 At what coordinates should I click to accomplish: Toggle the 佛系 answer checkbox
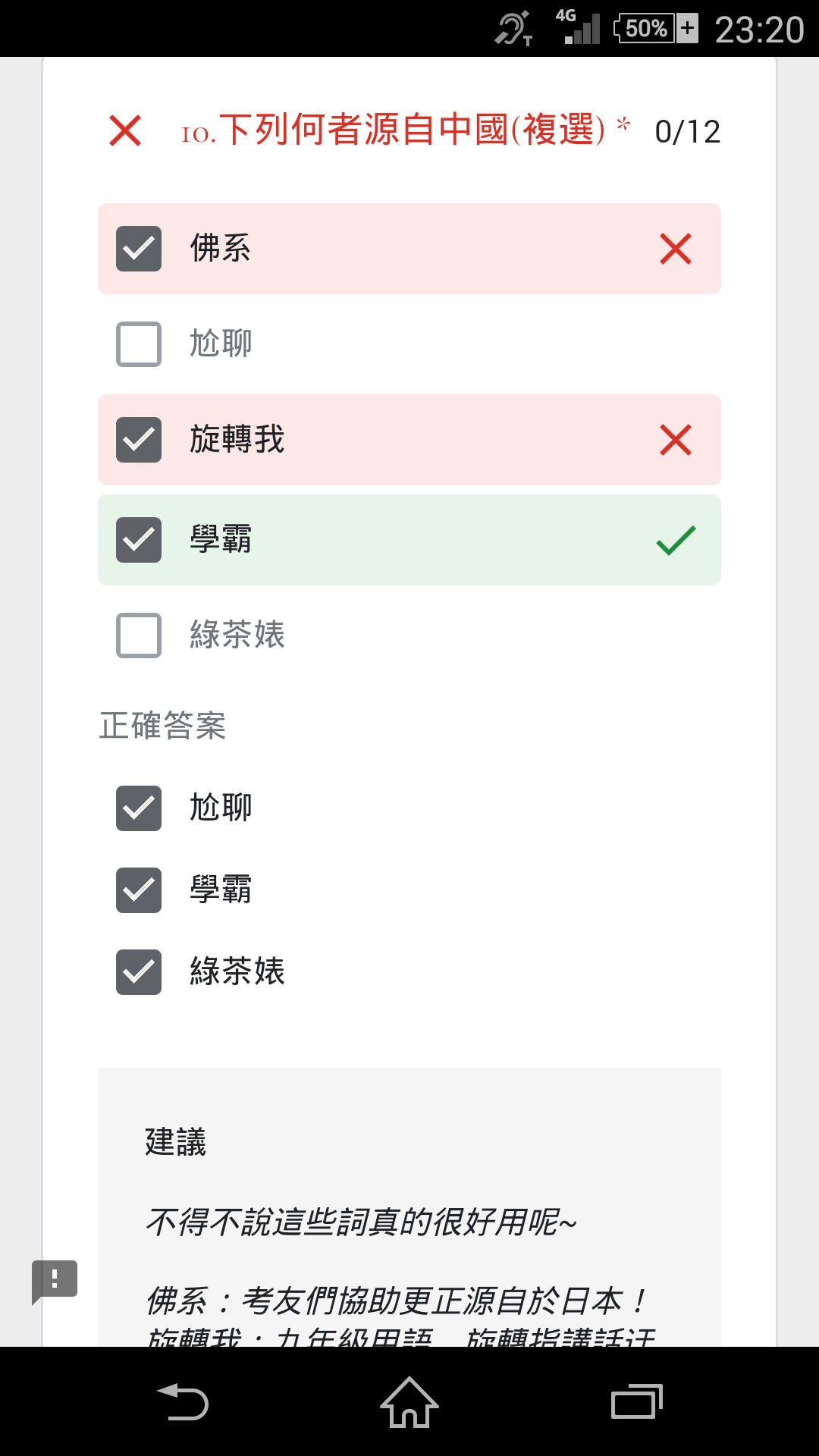pos(139,249)
